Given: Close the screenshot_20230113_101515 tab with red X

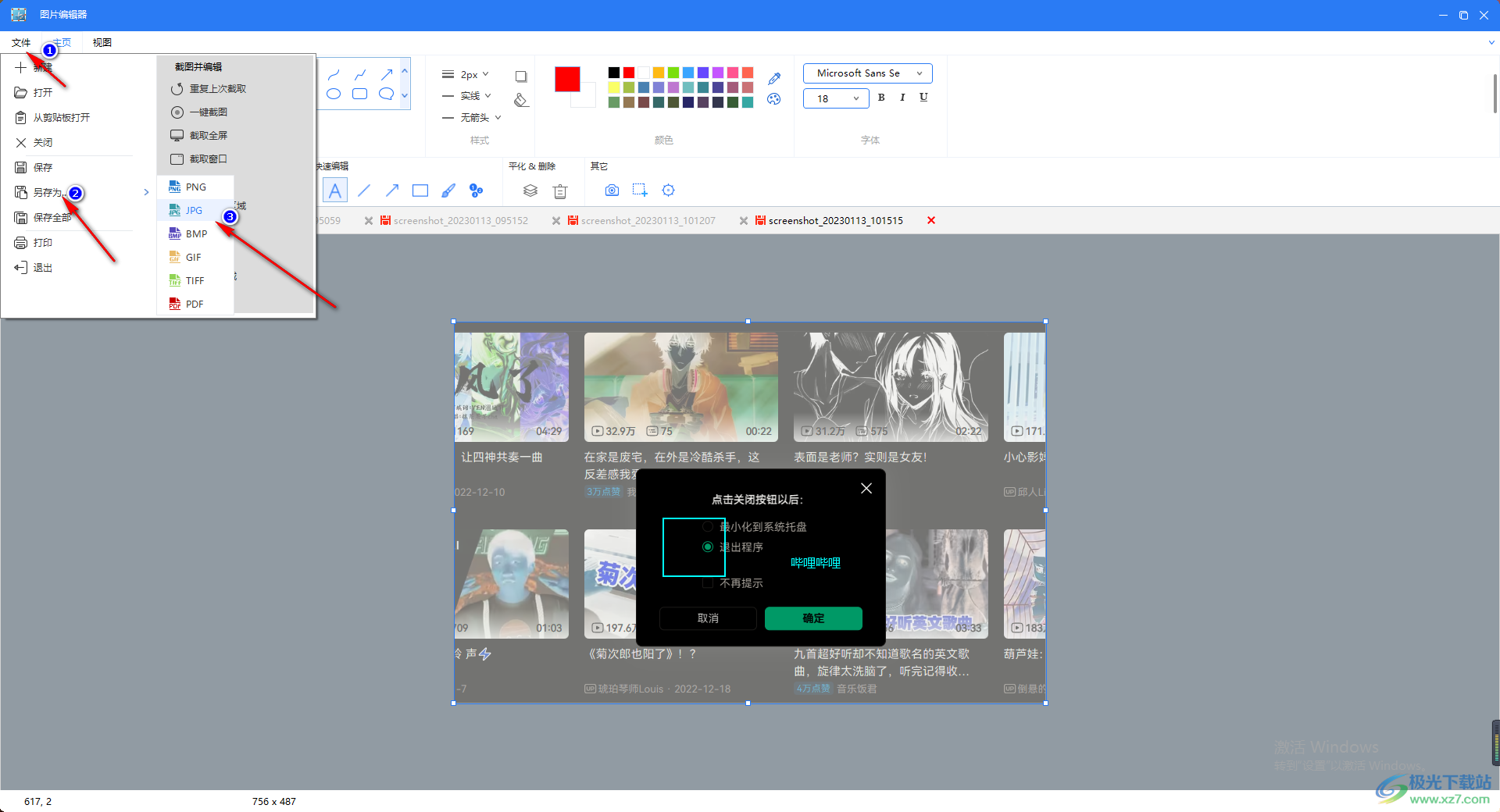Looking at the screenshot, I should coord(931,221).
